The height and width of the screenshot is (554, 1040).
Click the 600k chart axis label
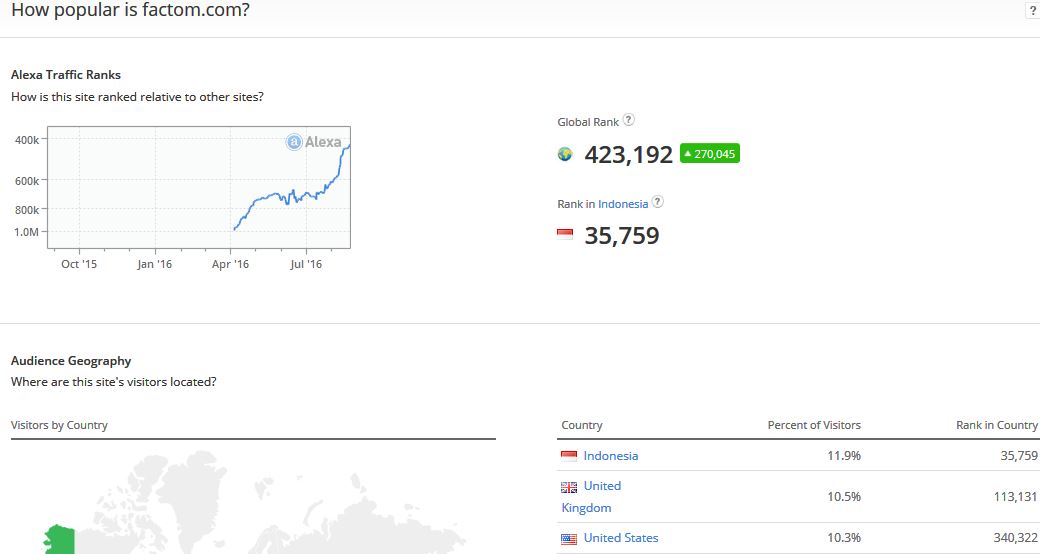coord(27,181)
